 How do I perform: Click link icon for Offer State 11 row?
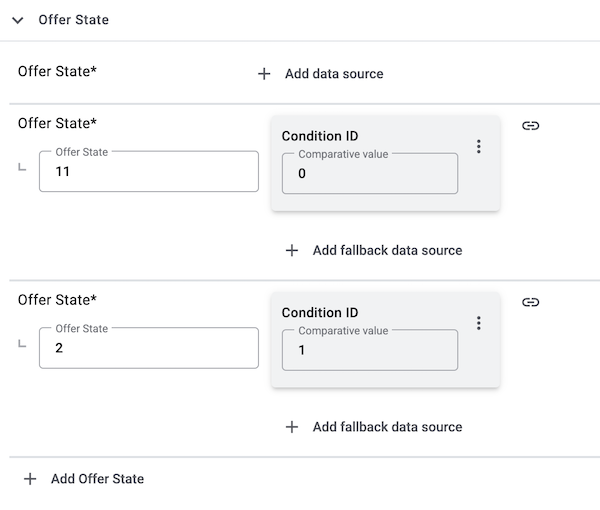pyautogui.click(x=531, y=126)
